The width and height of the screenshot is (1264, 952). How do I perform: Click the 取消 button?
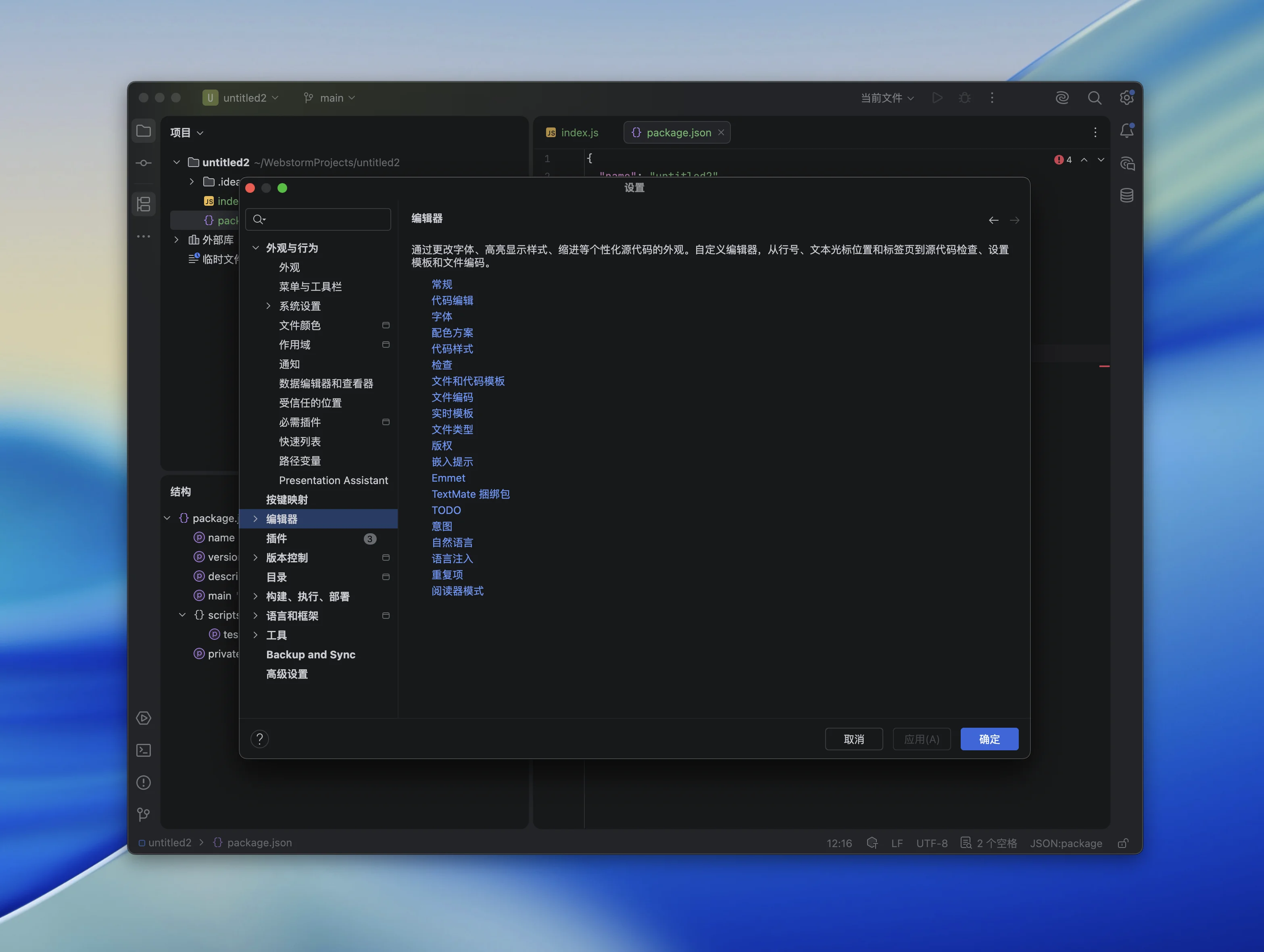tap(853, 739)
